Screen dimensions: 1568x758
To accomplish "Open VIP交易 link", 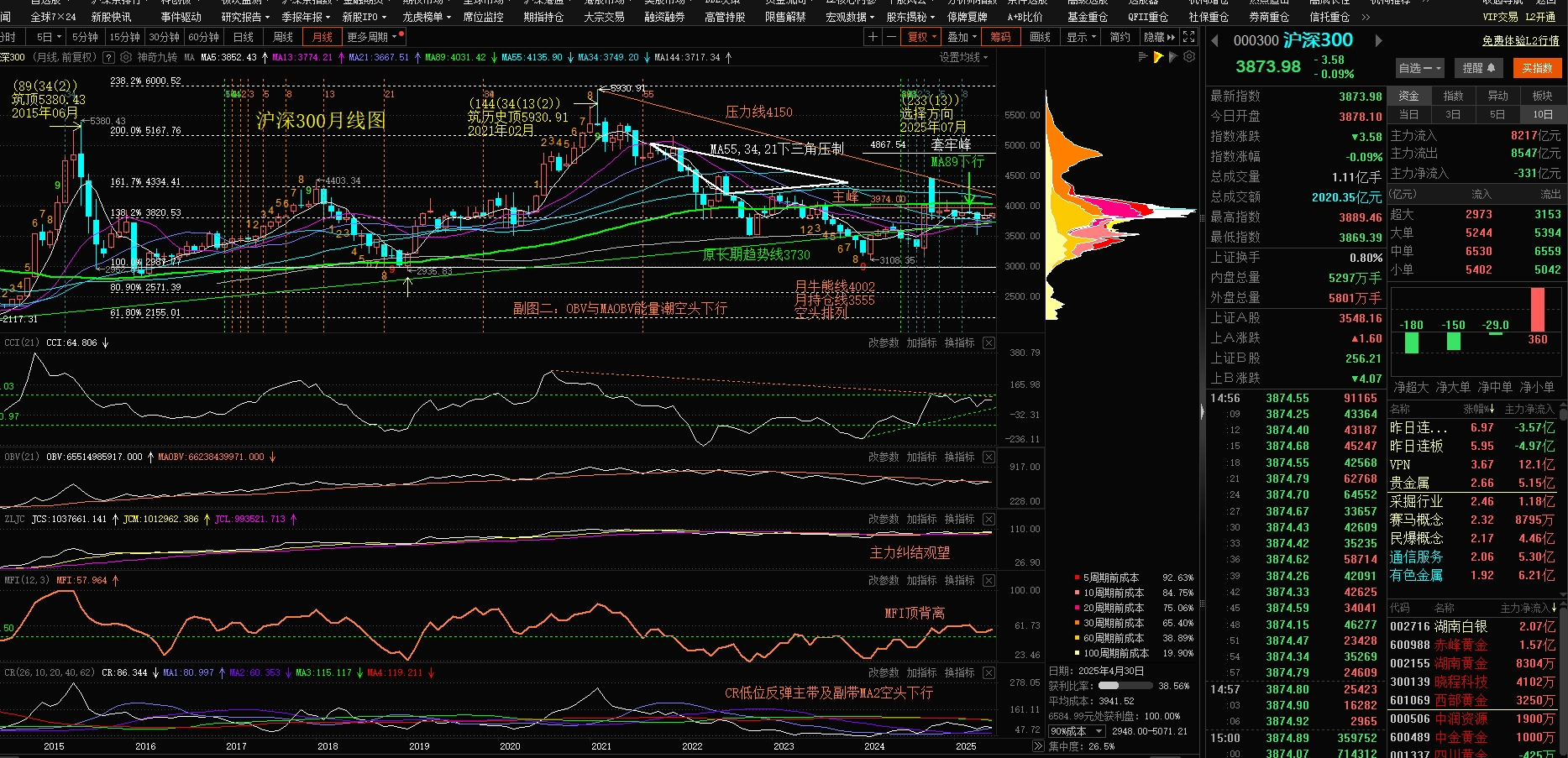I will point(1499,17).
